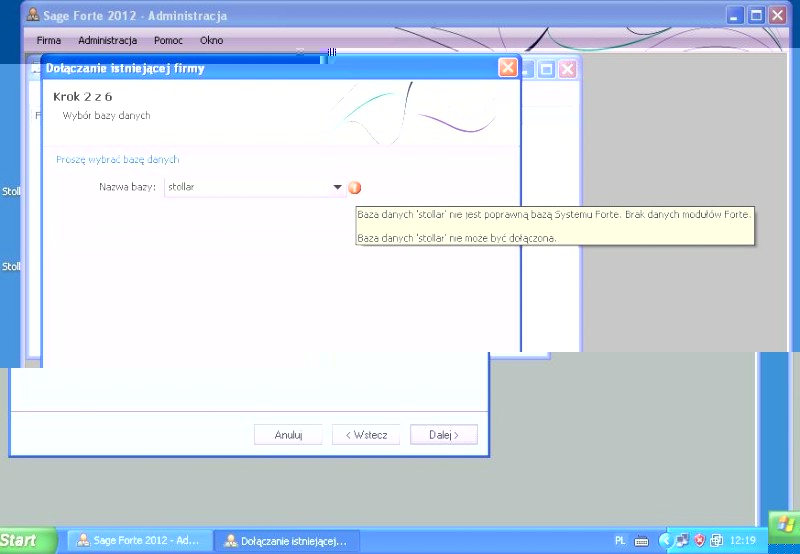
Task: Open the Windows Start menu
Action: [27, 540]
